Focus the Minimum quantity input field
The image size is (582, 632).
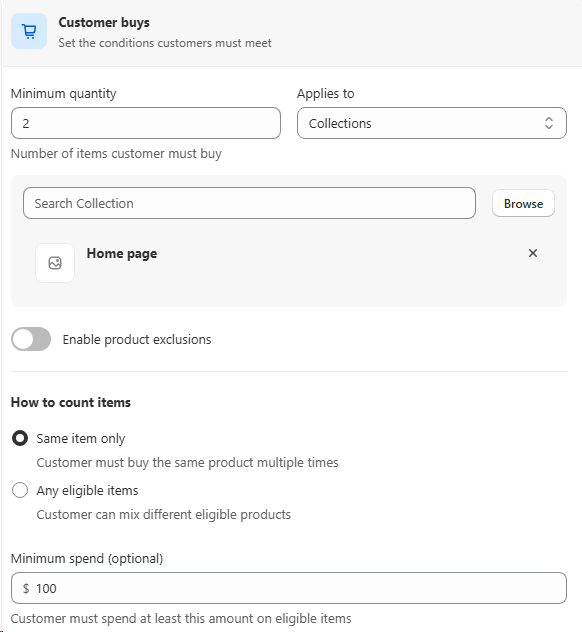click(x=146, y=123)
